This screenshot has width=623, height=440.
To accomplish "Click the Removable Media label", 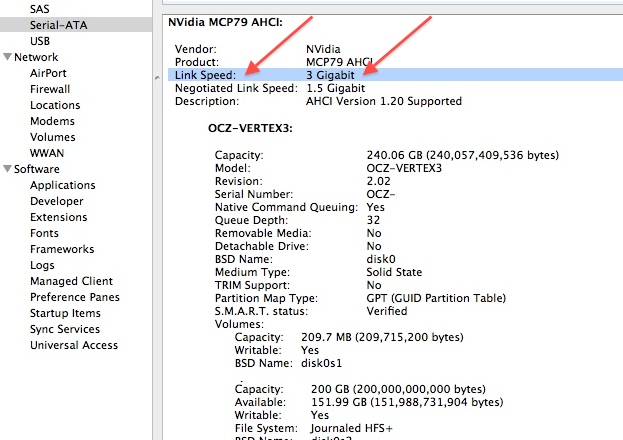I will tap(263, 233).
